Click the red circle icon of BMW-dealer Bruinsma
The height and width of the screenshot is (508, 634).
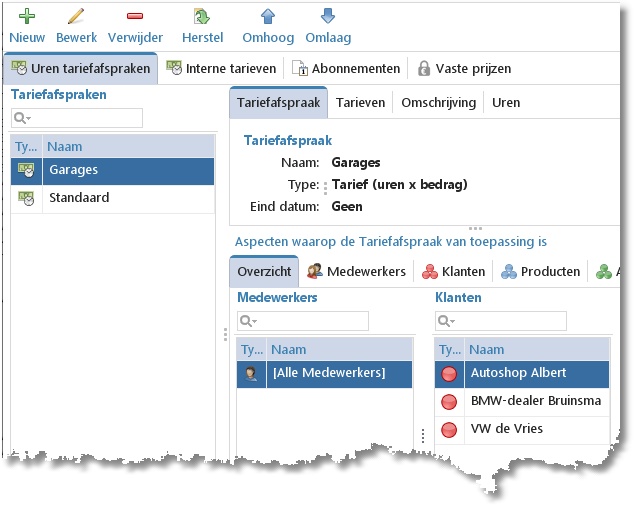(449, 402)
